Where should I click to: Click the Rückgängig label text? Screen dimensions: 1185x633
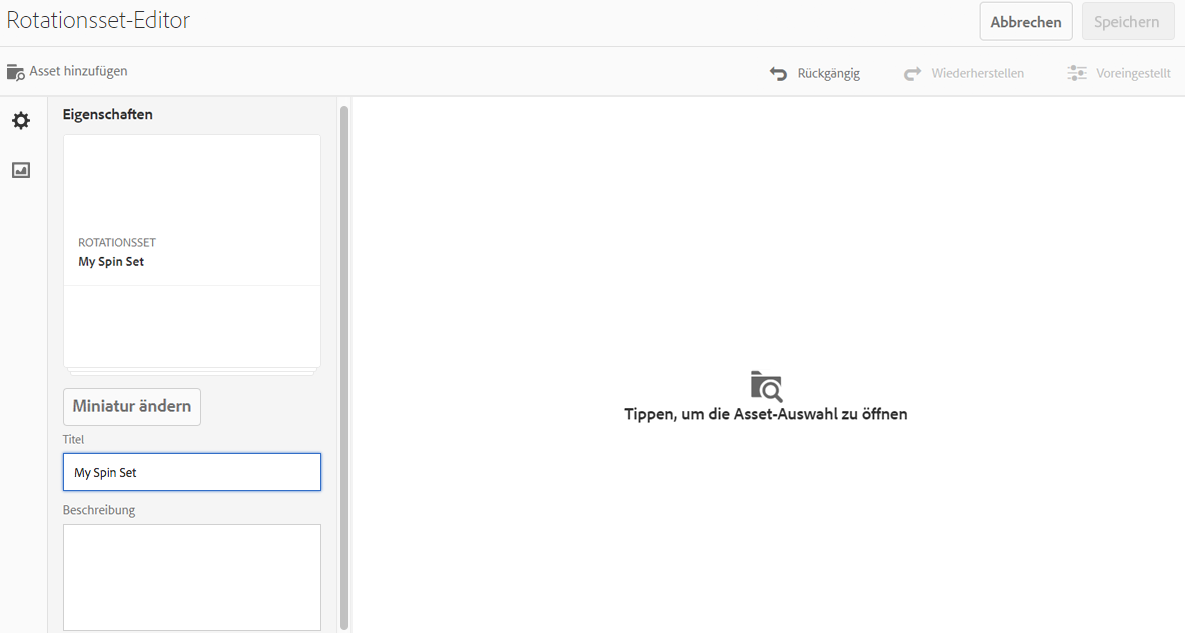point(828,73)
